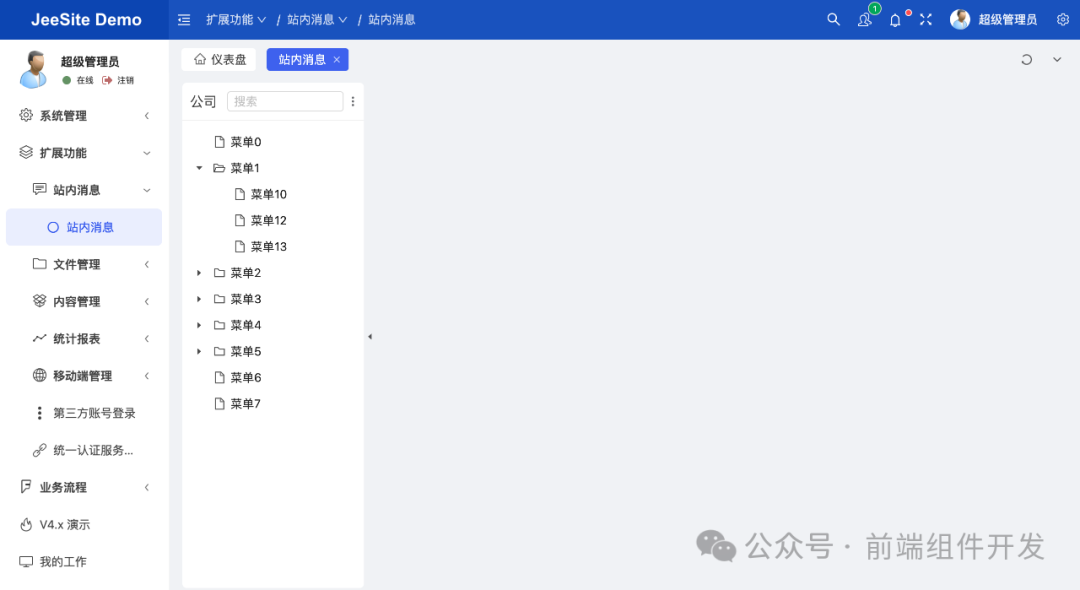Open online users icon with badge 1
This screenshot has width=1080, height=590.
point(863,19)
